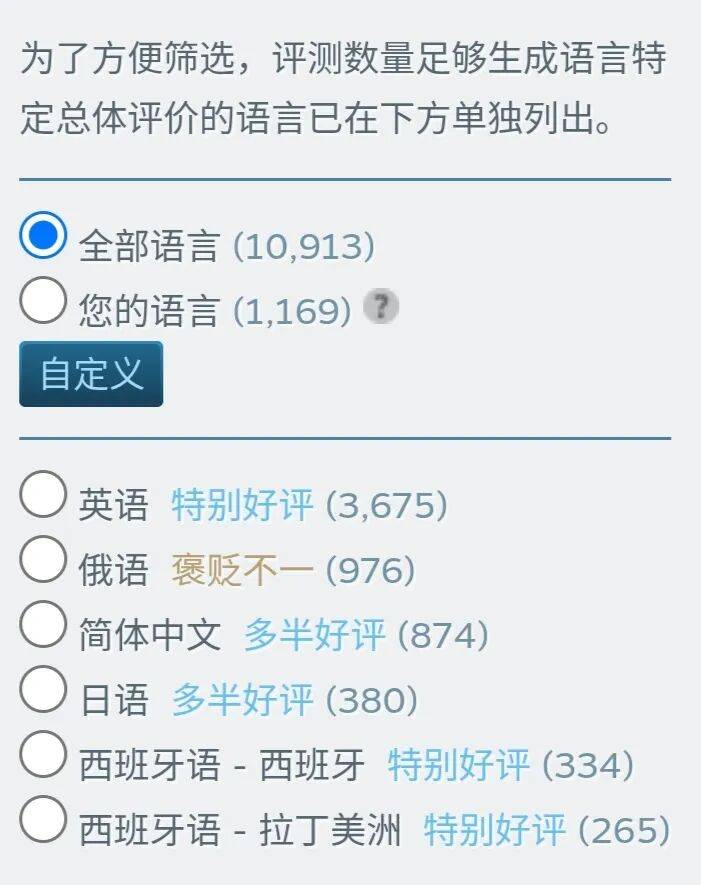Click the 您的语言 text label
701x885 pixels.
tap(148, 312)
